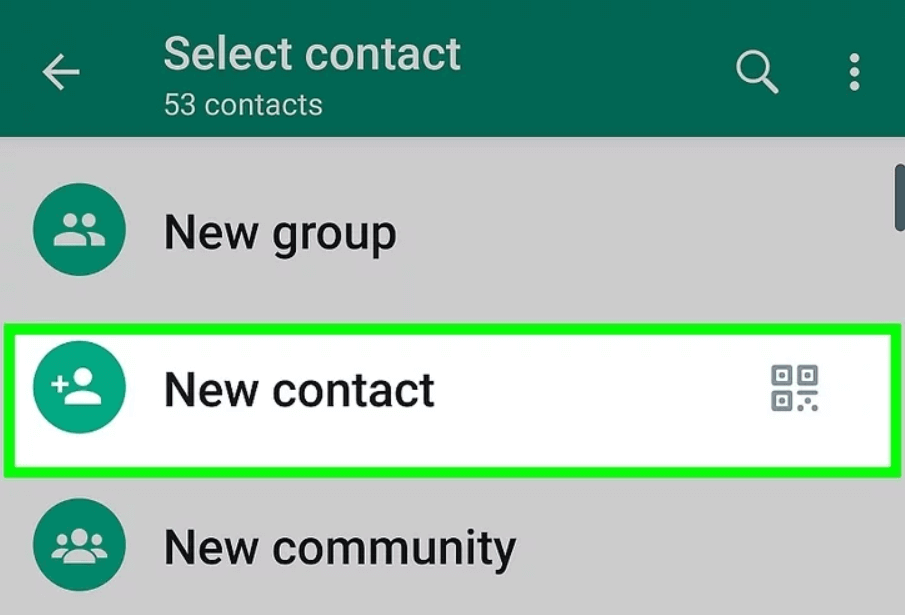Tap the plus sign on New contact icon
The height and width of the screenshot is (615, 905).
point(60,384)
